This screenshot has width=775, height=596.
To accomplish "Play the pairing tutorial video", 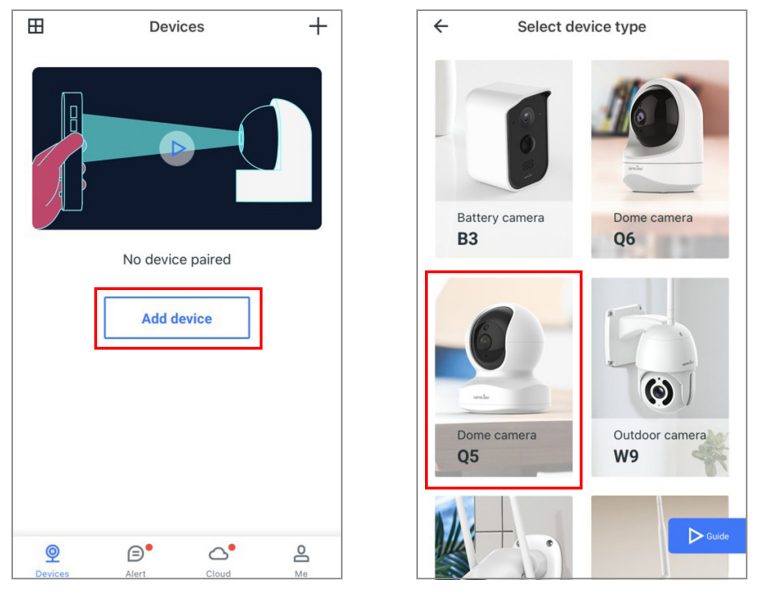I will pyautogui.click(x=177, y=148).
